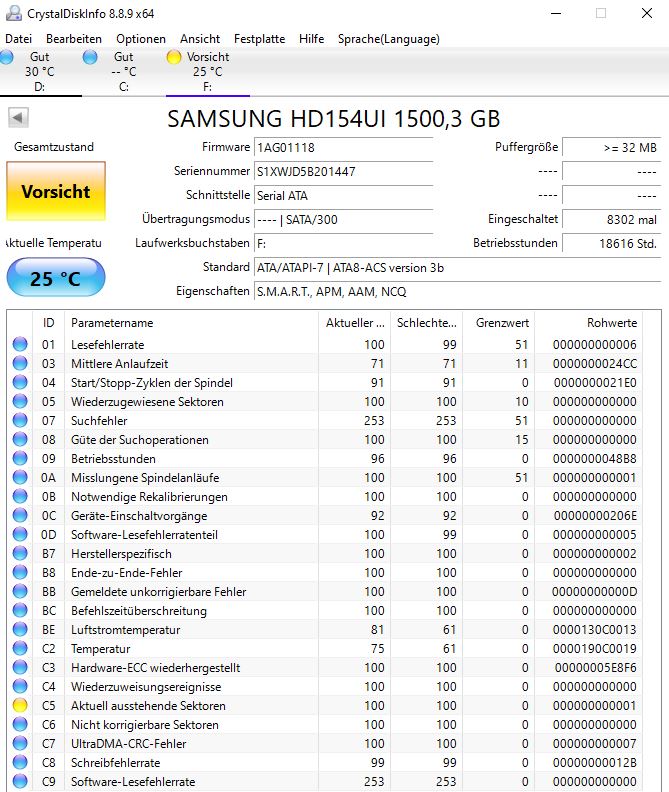Screen dimensions: 669x792
Task: Click the previous disk arrow button
Action: (18, 118)
